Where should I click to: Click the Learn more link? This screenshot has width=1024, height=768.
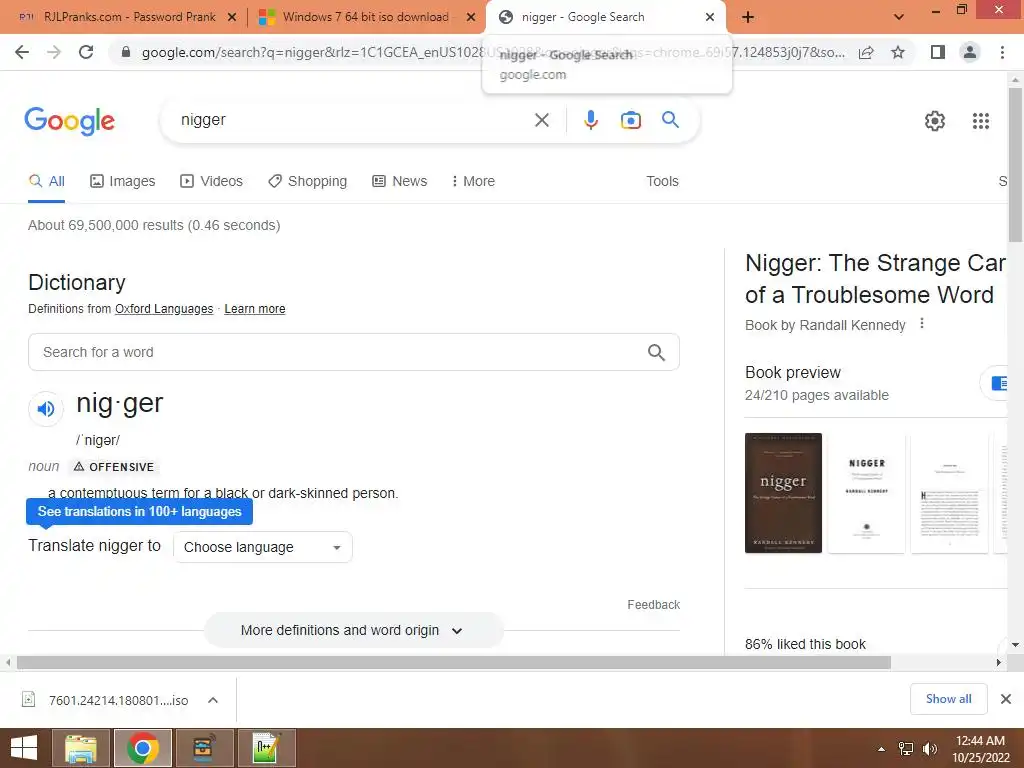point(255,309)
